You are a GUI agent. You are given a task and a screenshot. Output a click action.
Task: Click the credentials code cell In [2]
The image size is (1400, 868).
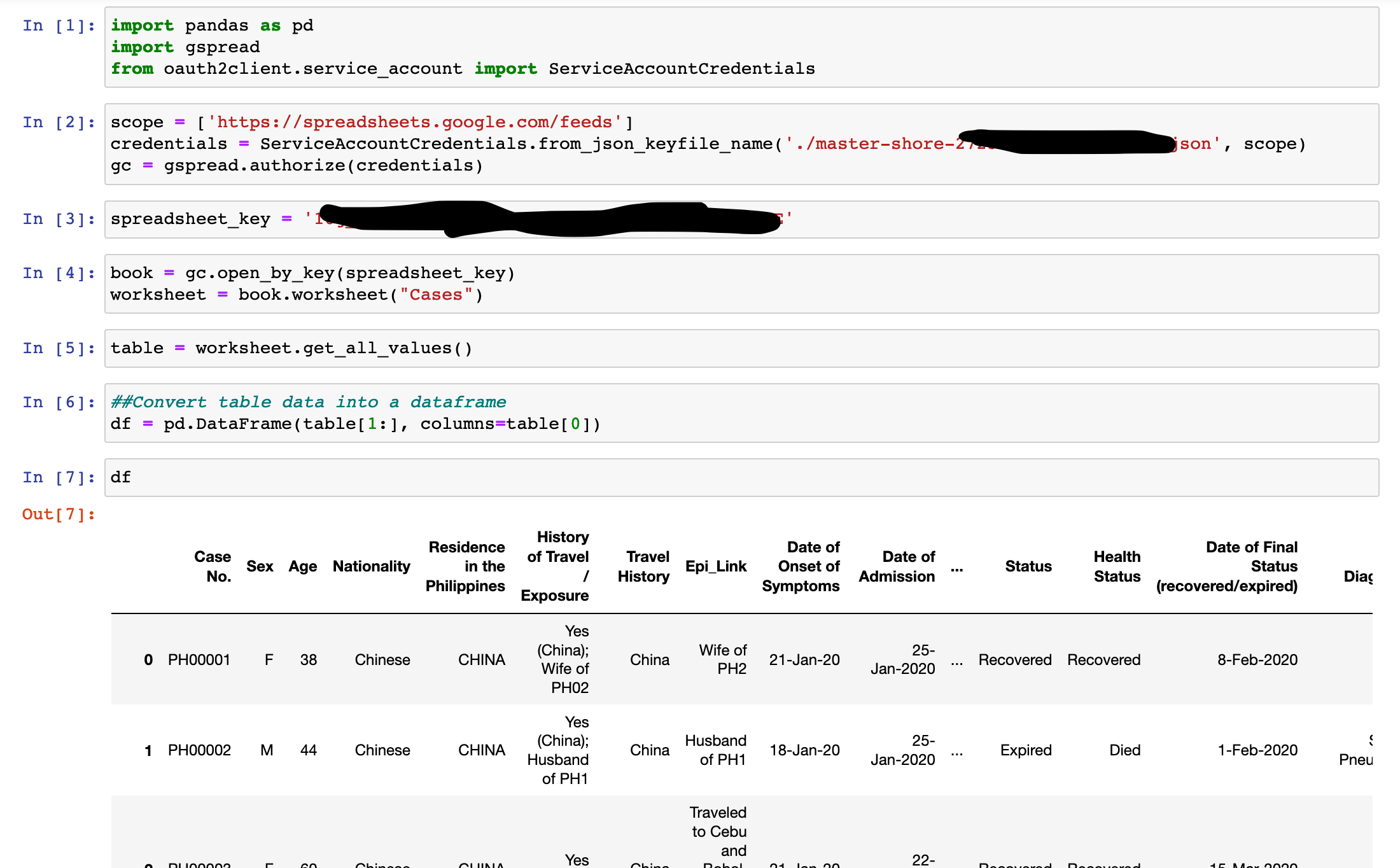tap(741, 144)
